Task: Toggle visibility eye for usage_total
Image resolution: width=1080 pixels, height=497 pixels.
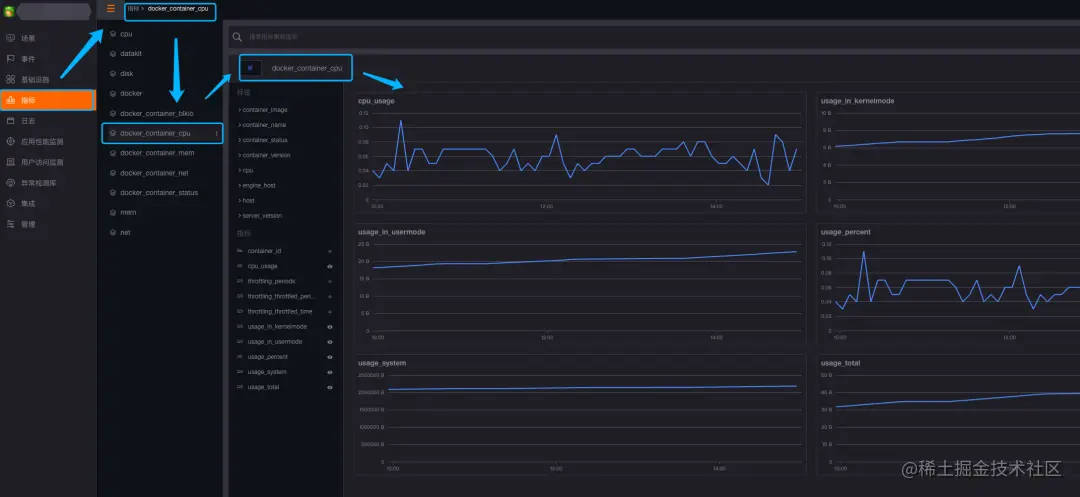Action: pos(330,388)
